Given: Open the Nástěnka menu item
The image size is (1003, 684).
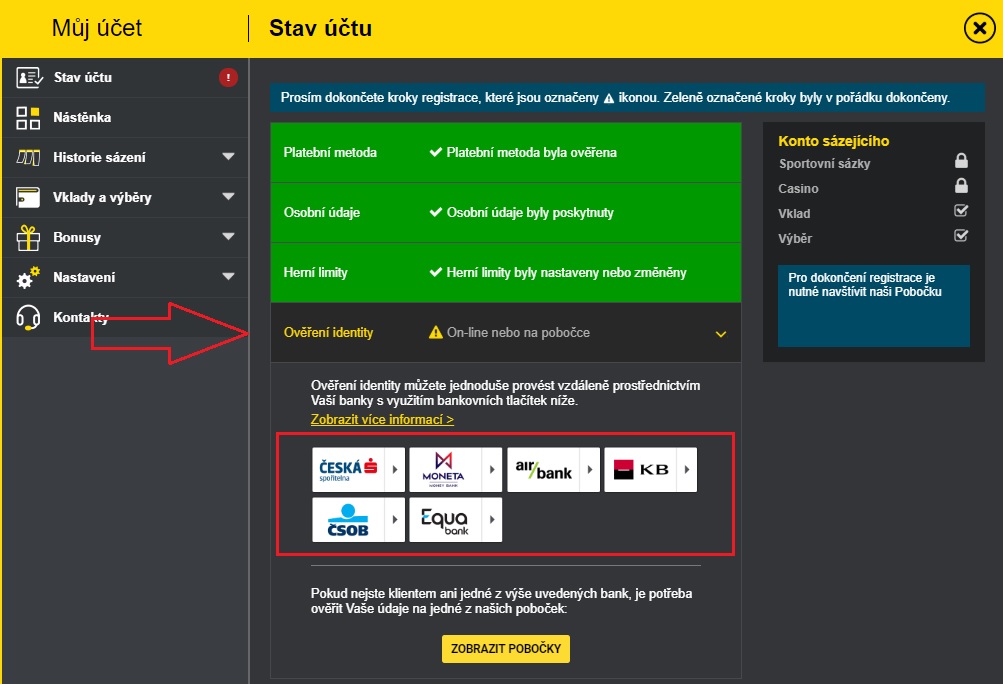Looking at the screenshot, I should pos(125,118).
